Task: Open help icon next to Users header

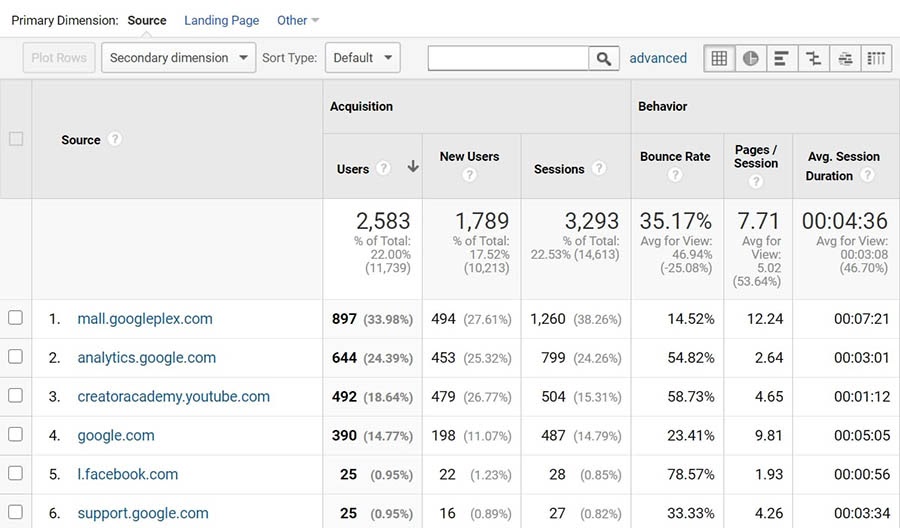Action: pos(383,168)
